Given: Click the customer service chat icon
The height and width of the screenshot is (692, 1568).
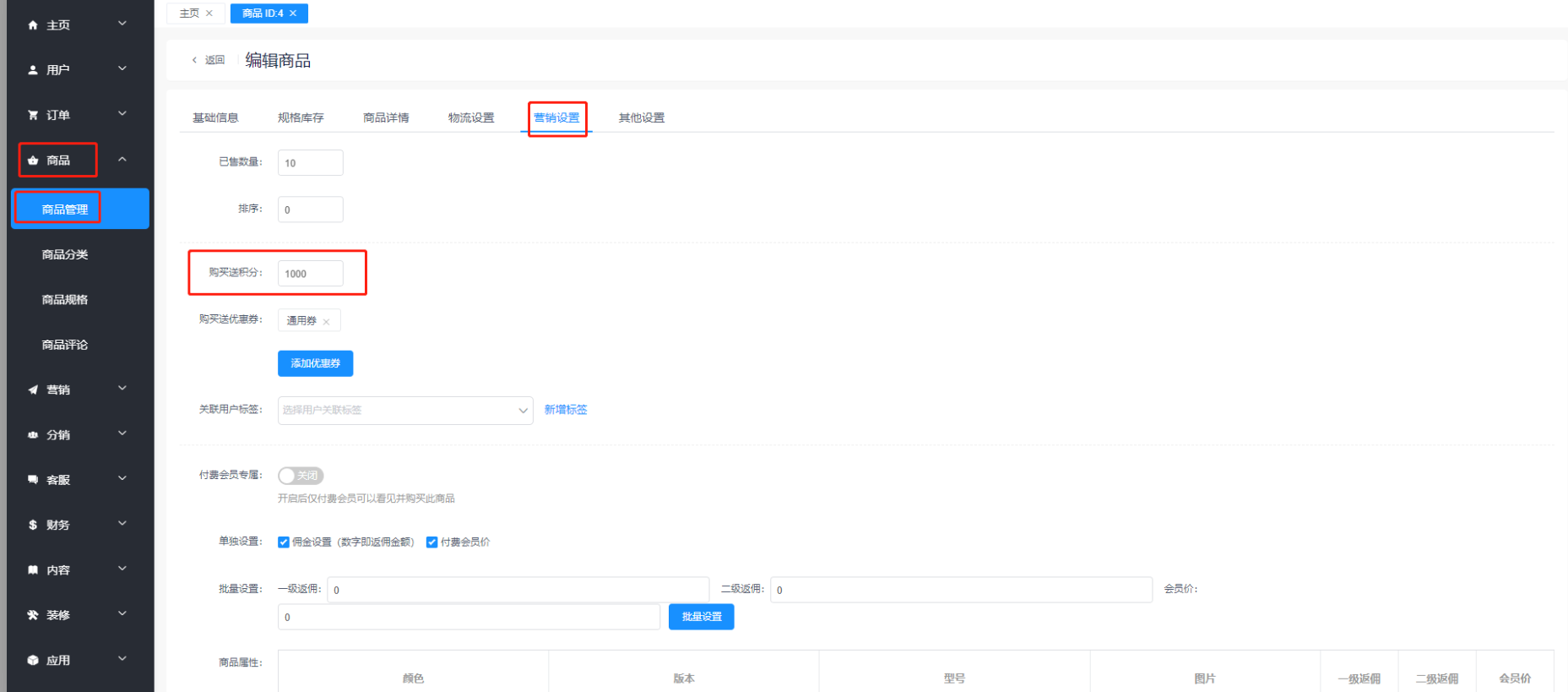Looking at the screenshot, I should (33, 480).
